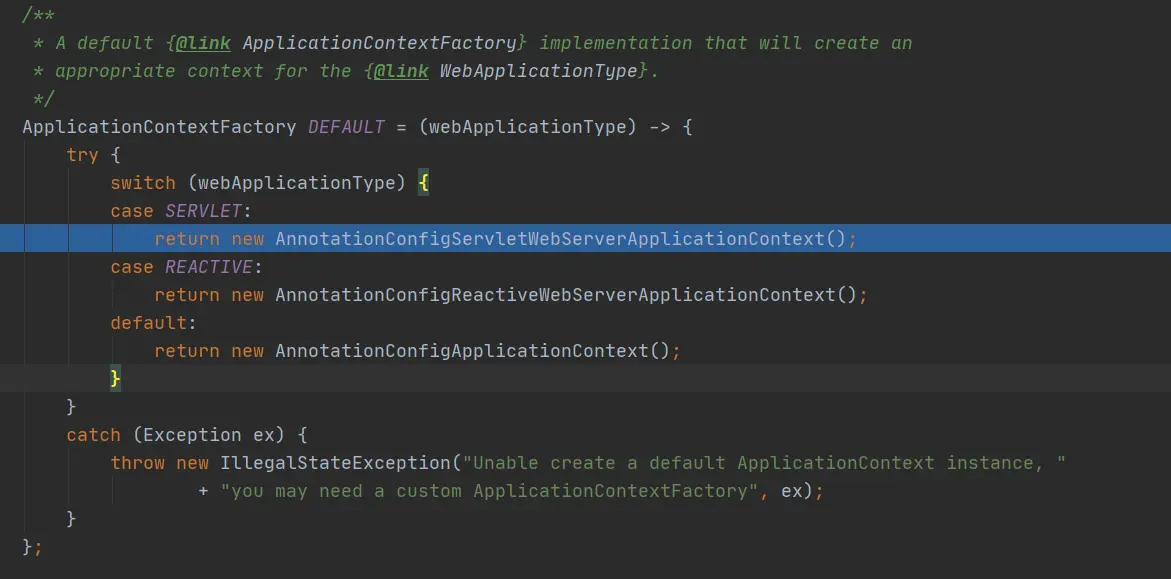
Task: Click the highlighted closing brace of switch
Action: [115, 379]
